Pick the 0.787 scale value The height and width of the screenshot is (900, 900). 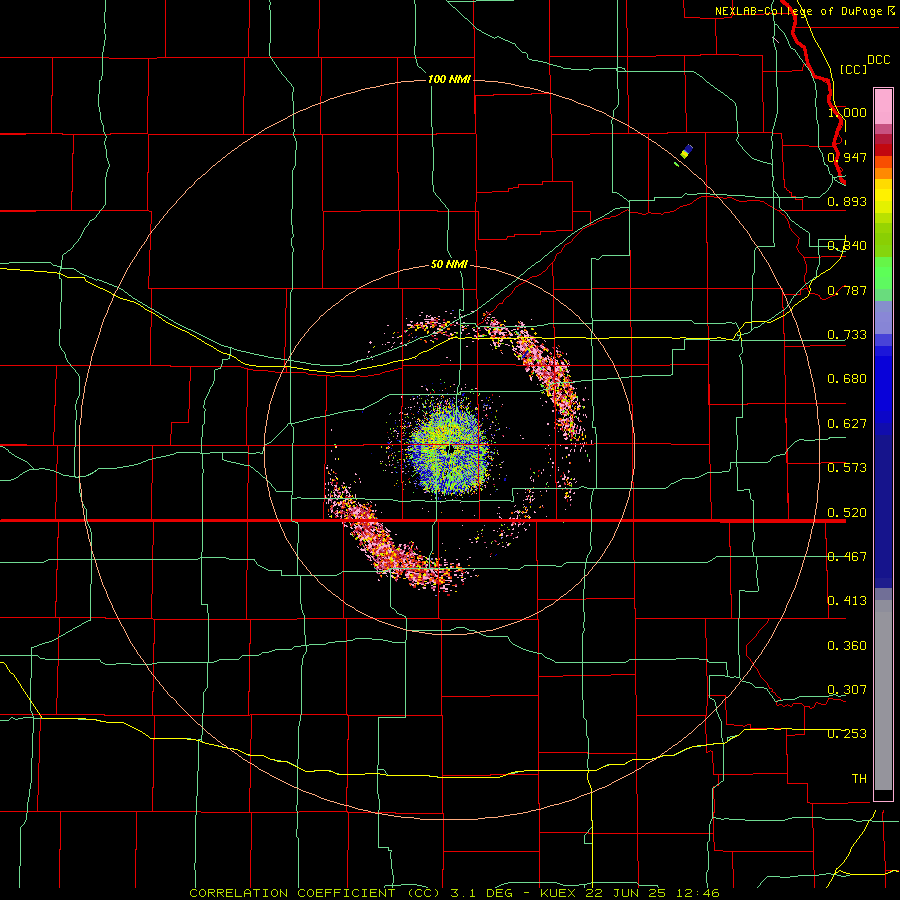coord(847,290)
